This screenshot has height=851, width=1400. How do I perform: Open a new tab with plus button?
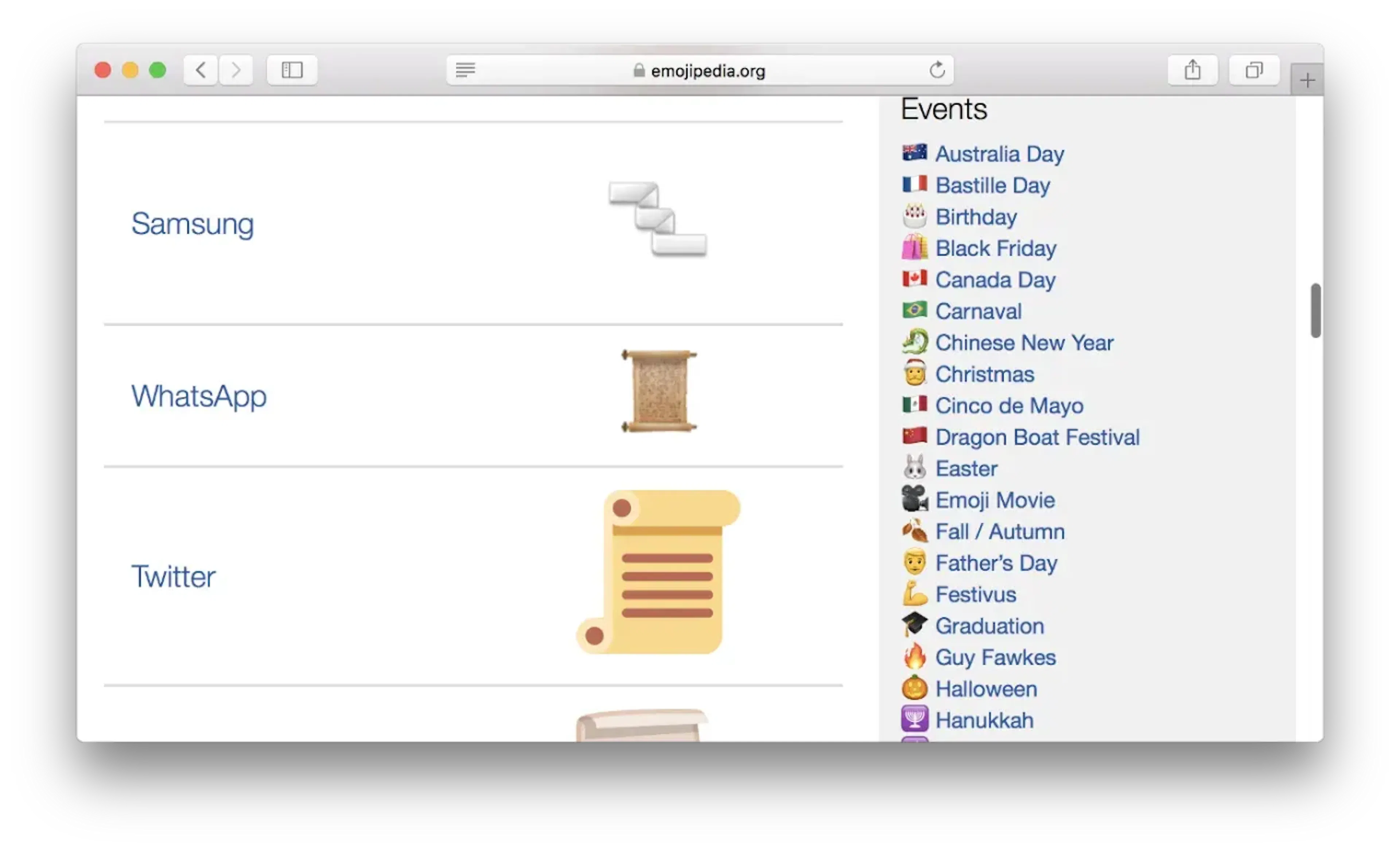[1307, 80]
